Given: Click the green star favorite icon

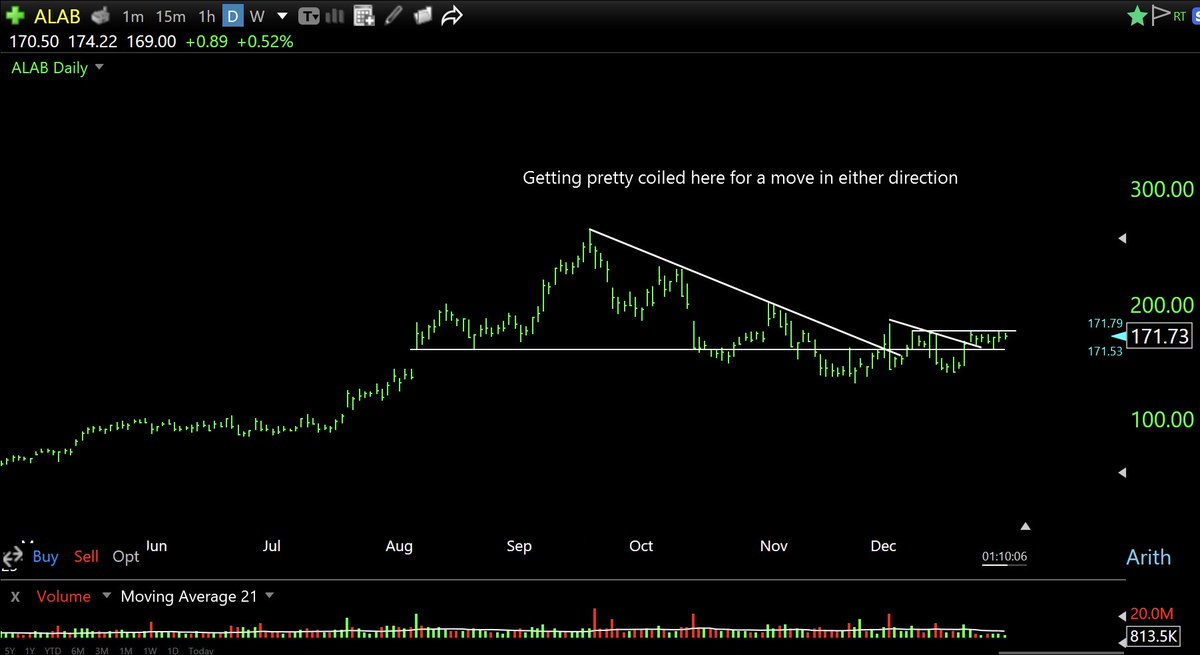Looking at the screenshot, I should [1137, 16].
